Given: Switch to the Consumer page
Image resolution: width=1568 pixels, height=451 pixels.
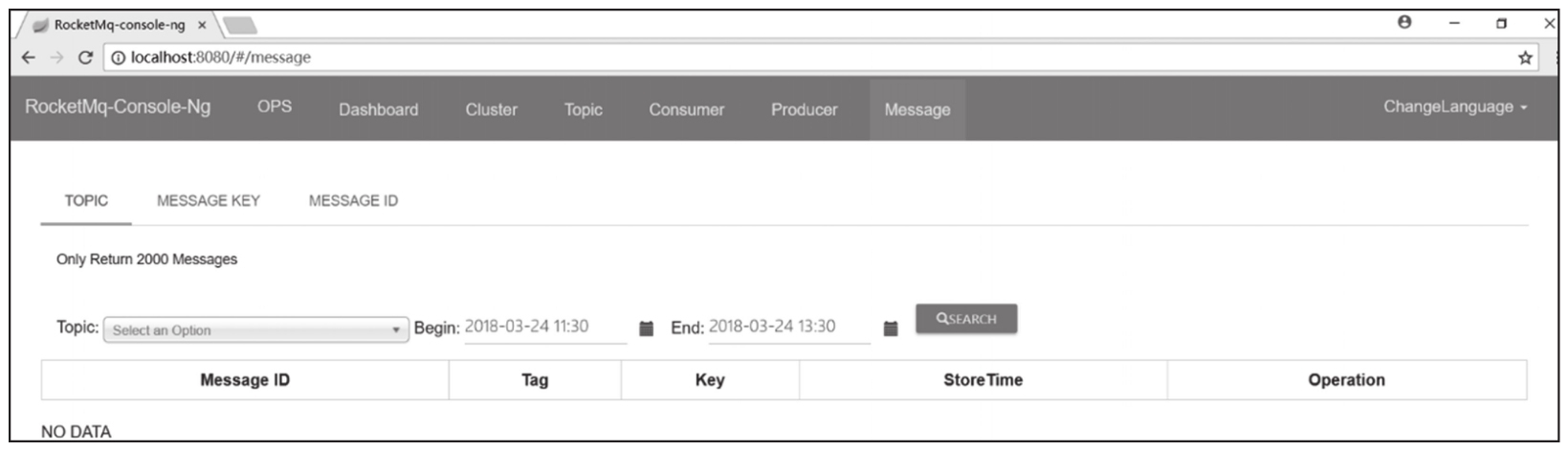Looking at the screenshot, I should tap(686, 110).
